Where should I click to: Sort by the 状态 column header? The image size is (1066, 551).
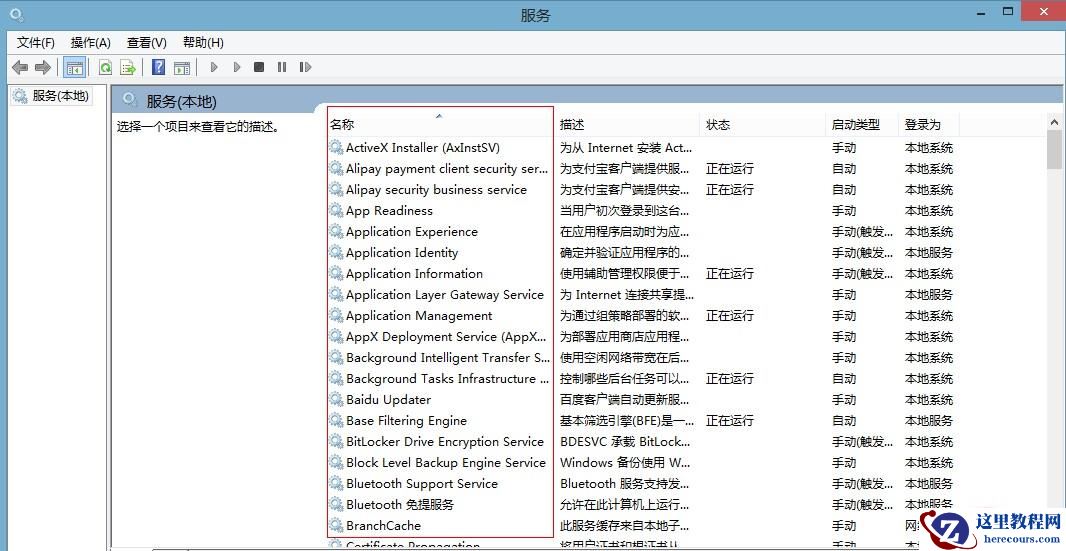(762, 124)
